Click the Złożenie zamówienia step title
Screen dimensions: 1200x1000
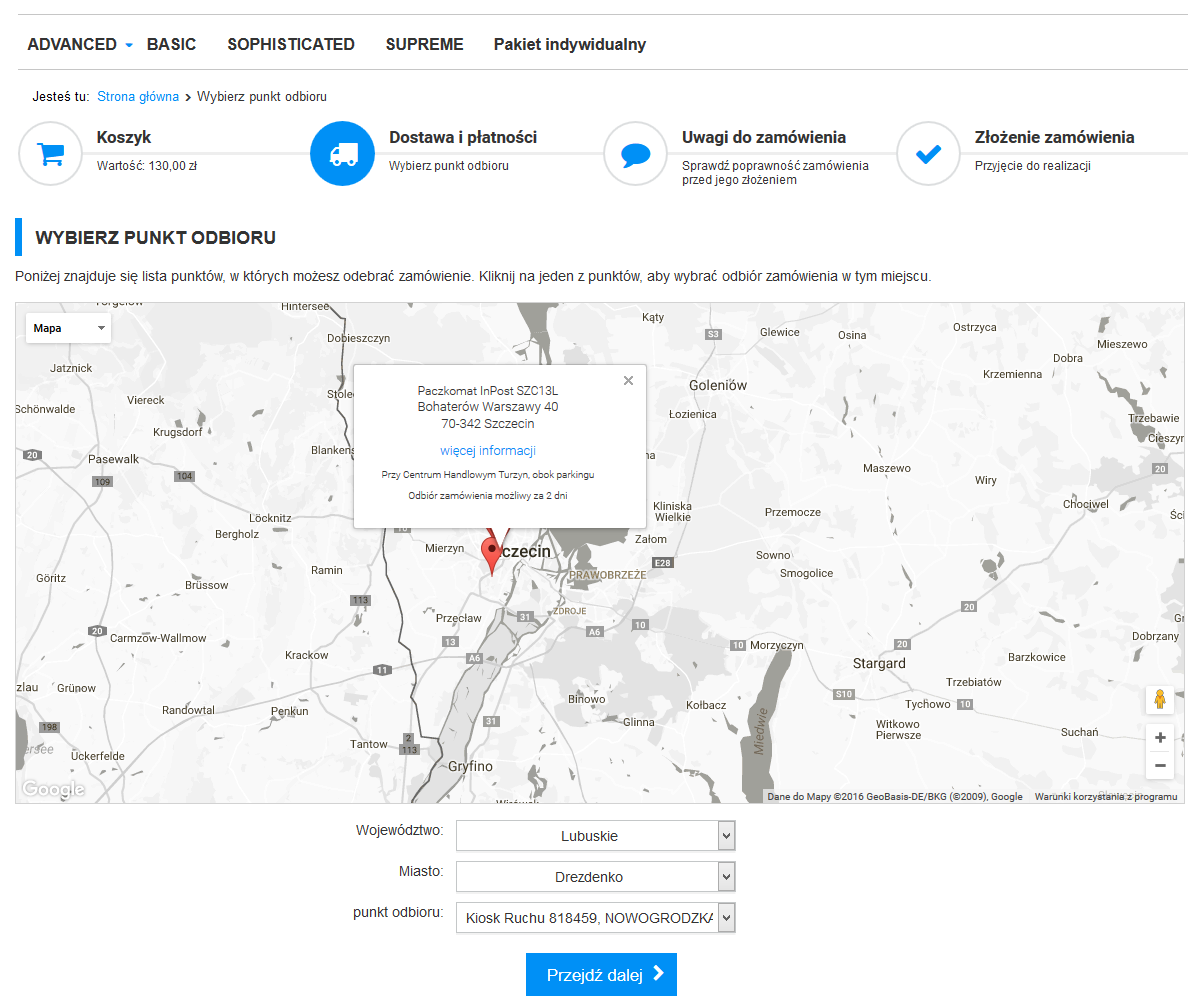[x=1055, y=138]
